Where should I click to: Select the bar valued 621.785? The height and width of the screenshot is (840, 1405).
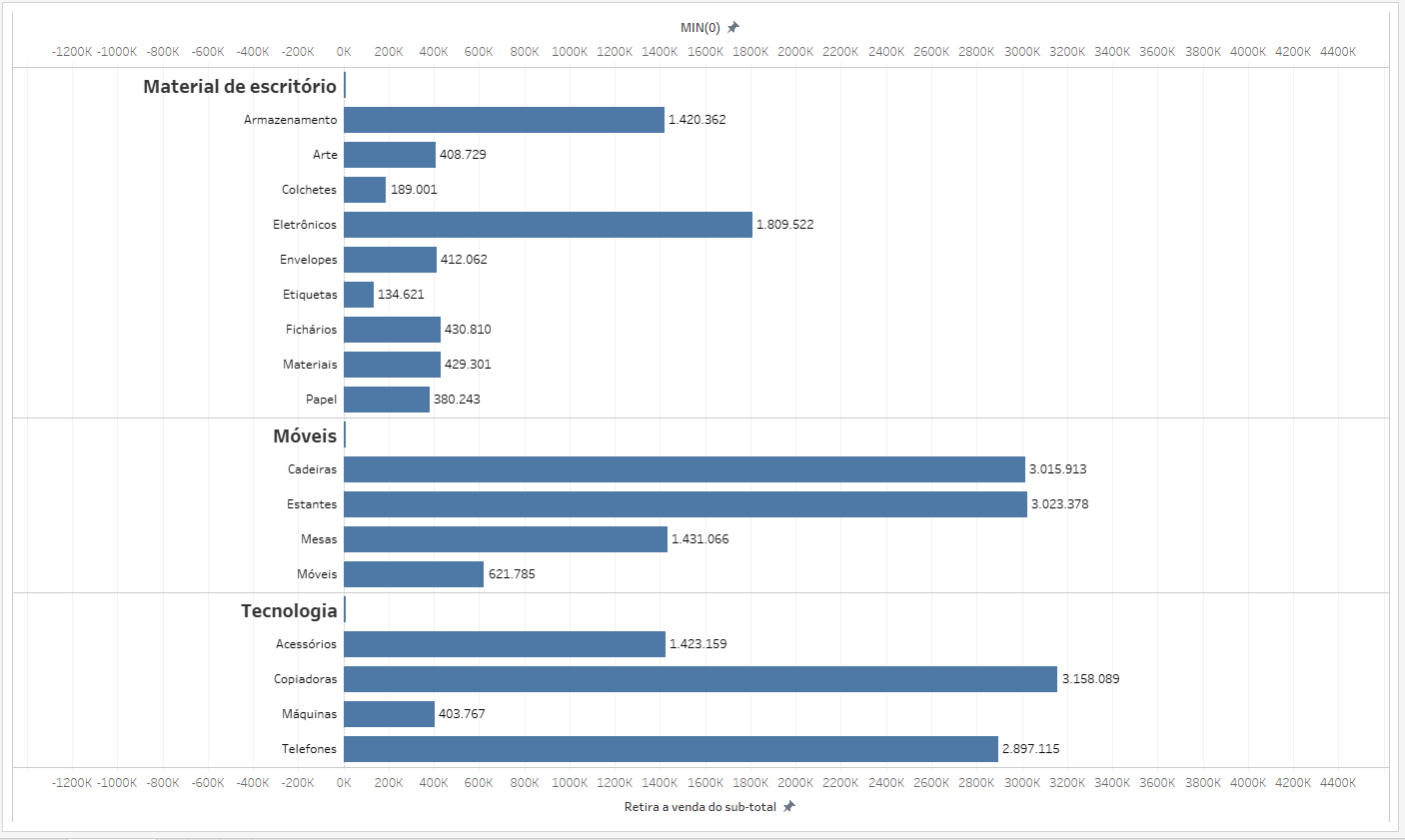coord(414,574)
